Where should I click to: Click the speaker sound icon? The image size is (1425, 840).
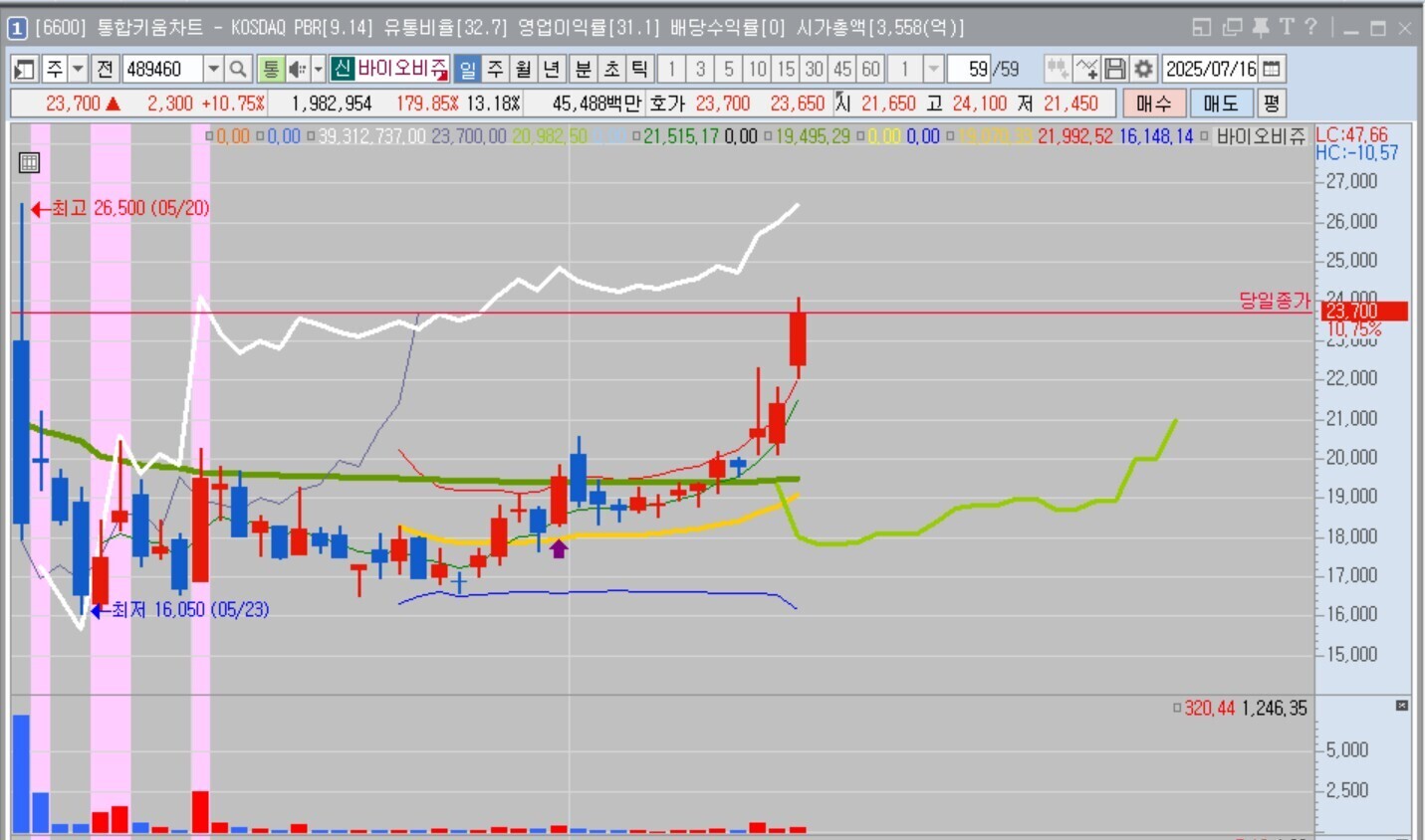(297, 69)
